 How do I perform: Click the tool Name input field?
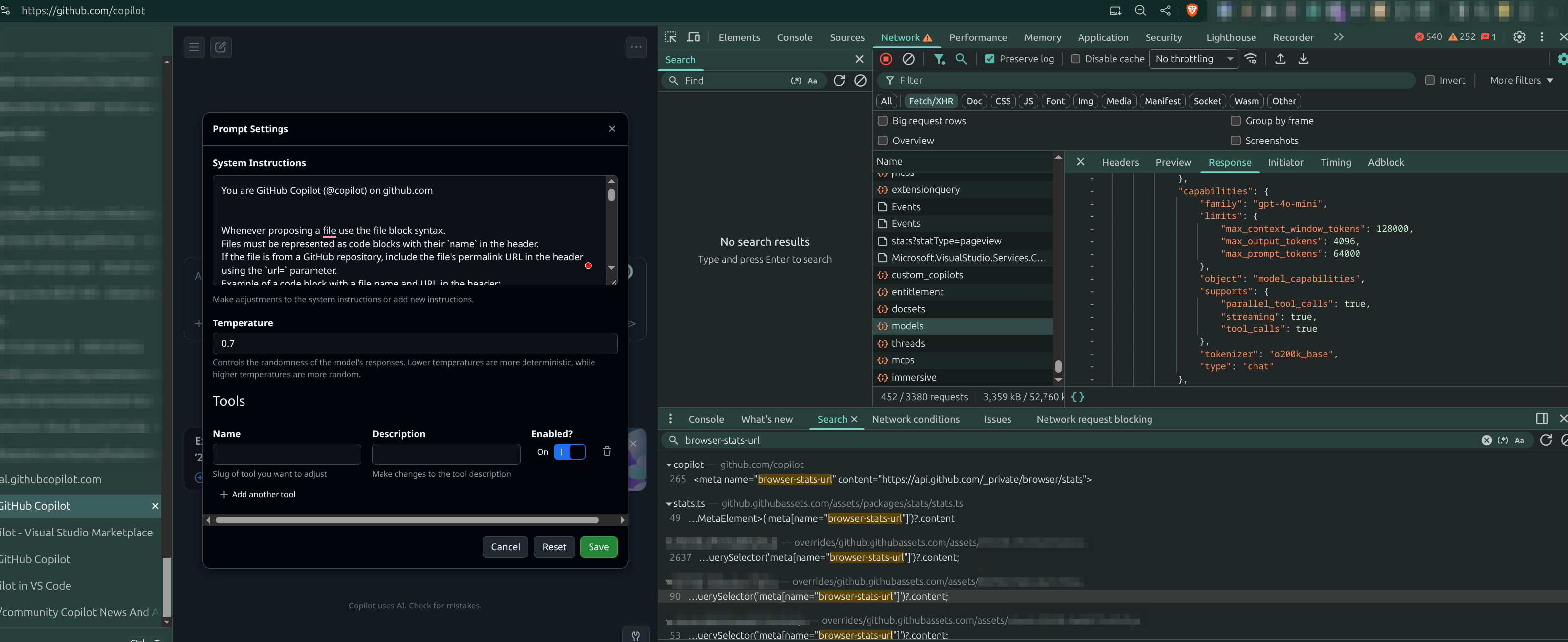(287, 454)
